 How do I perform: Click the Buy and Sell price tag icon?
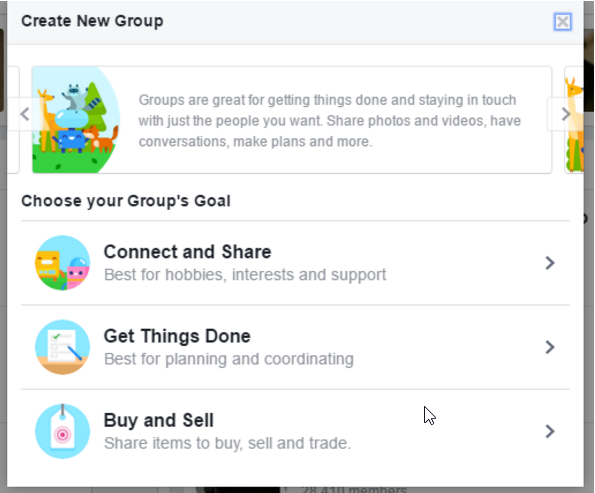click(x=63, y=431)
